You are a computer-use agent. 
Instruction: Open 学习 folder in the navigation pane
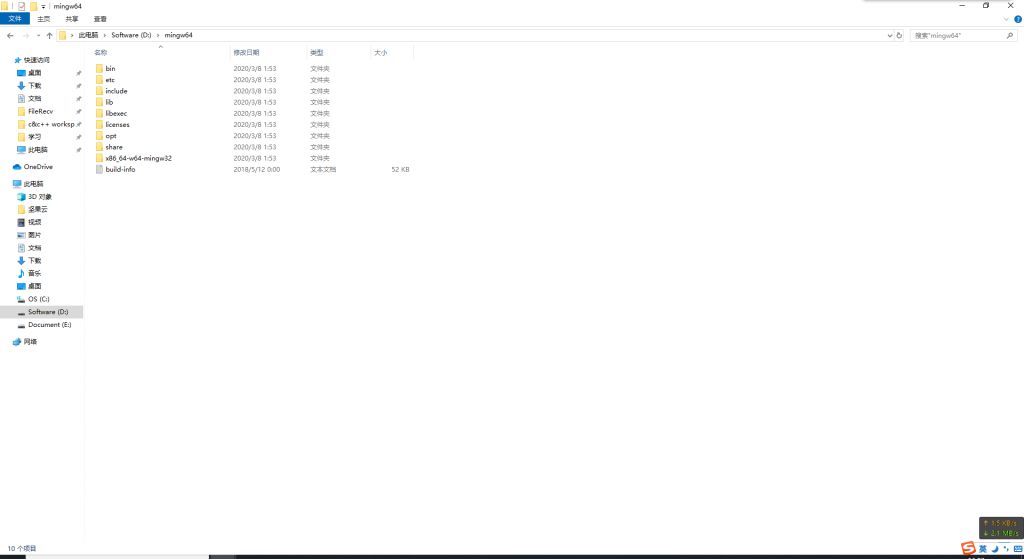click(x=34, y=137)
